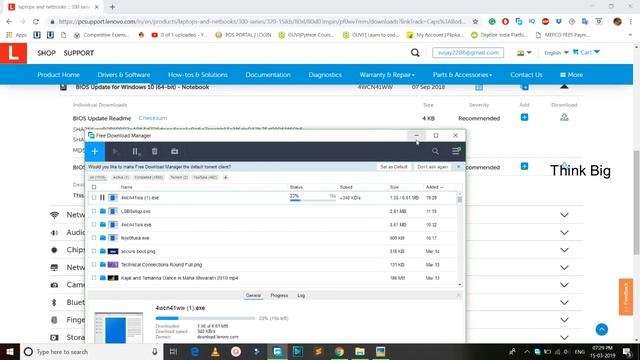Download the BIOS Update Readme file
Image resolution: width=640 pixels, height=360 pixels.
[564, 118]
